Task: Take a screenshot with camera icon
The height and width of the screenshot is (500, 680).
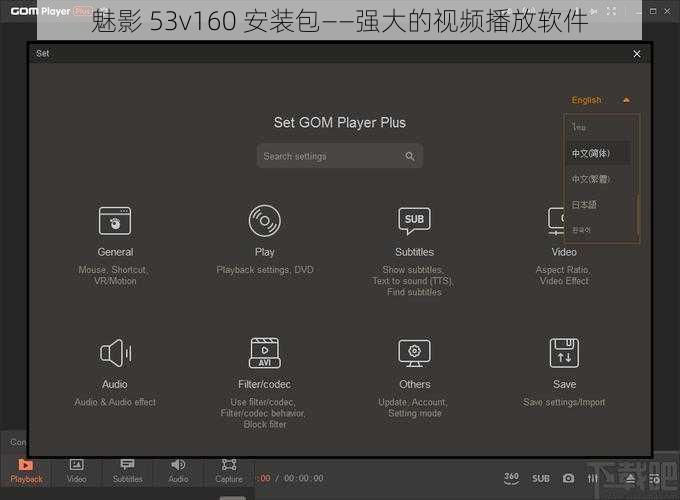Action: [568, 478]
